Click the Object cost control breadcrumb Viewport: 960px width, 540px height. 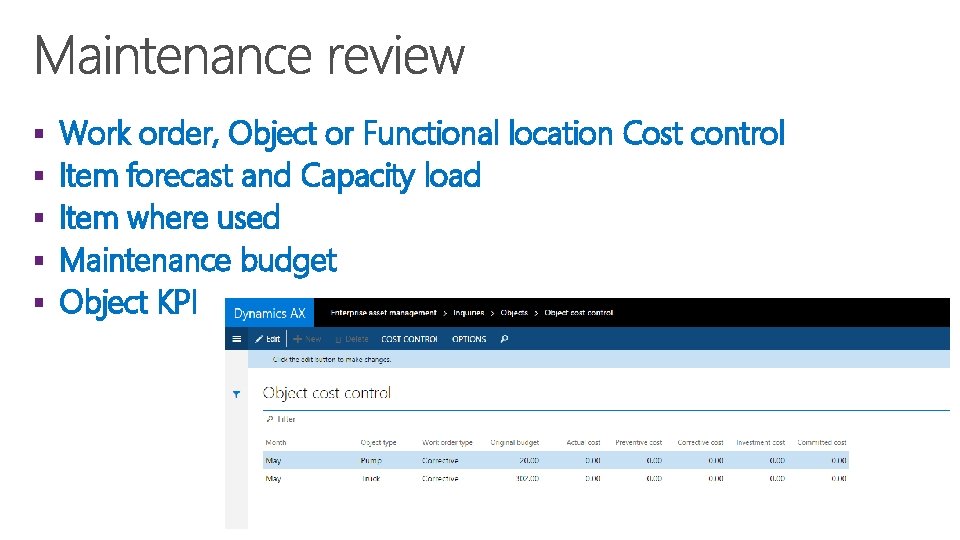(579, 313)
